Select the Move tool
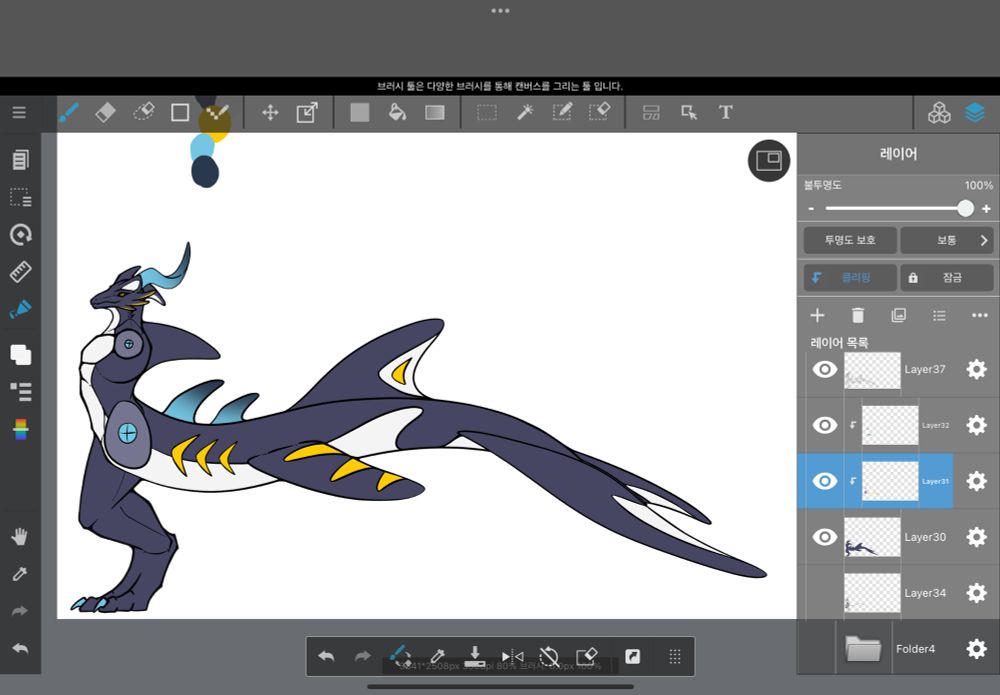This screenshot has width=1000, height=695. tap(270, 113)
